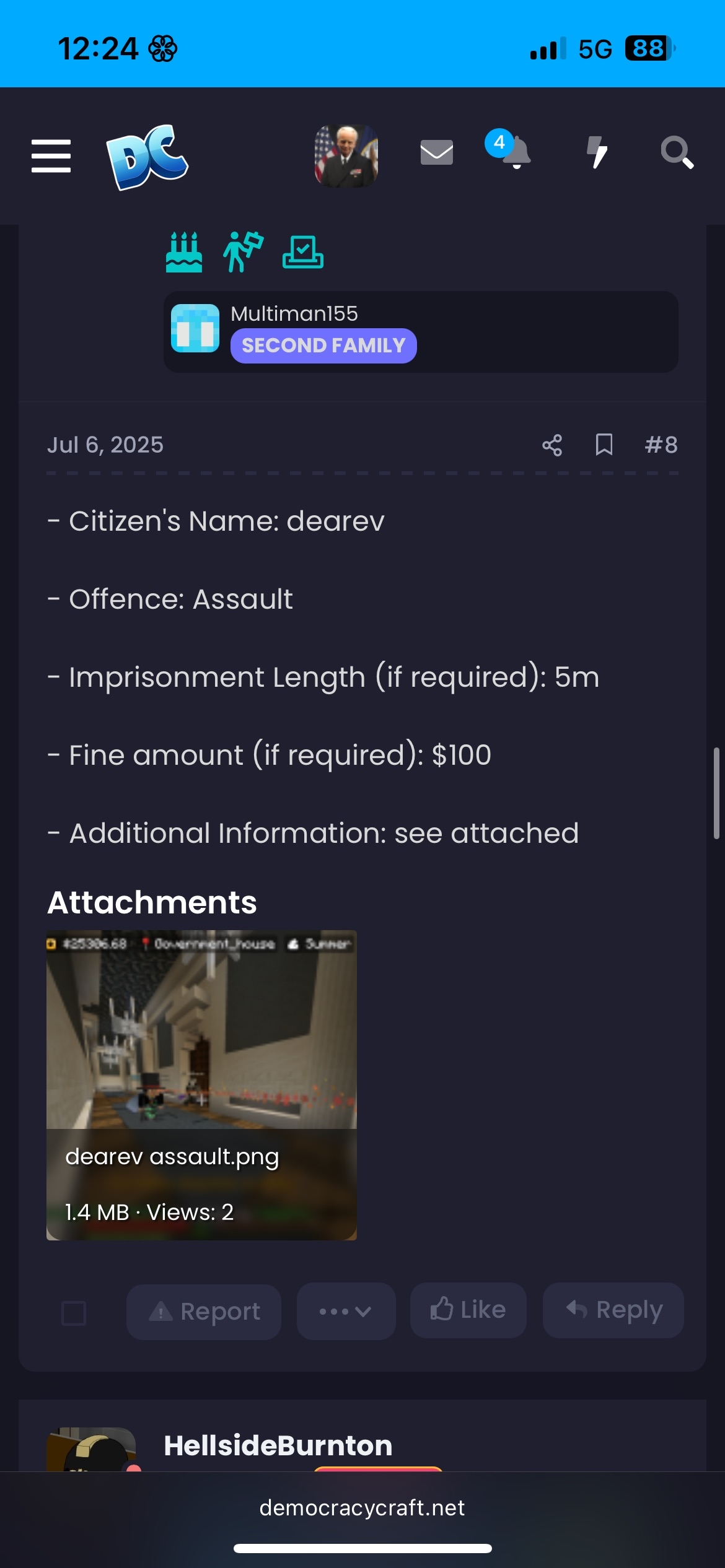Tap the democracycraft.net address bar
Screen dimensions: 725x1568
[362, 1508]
